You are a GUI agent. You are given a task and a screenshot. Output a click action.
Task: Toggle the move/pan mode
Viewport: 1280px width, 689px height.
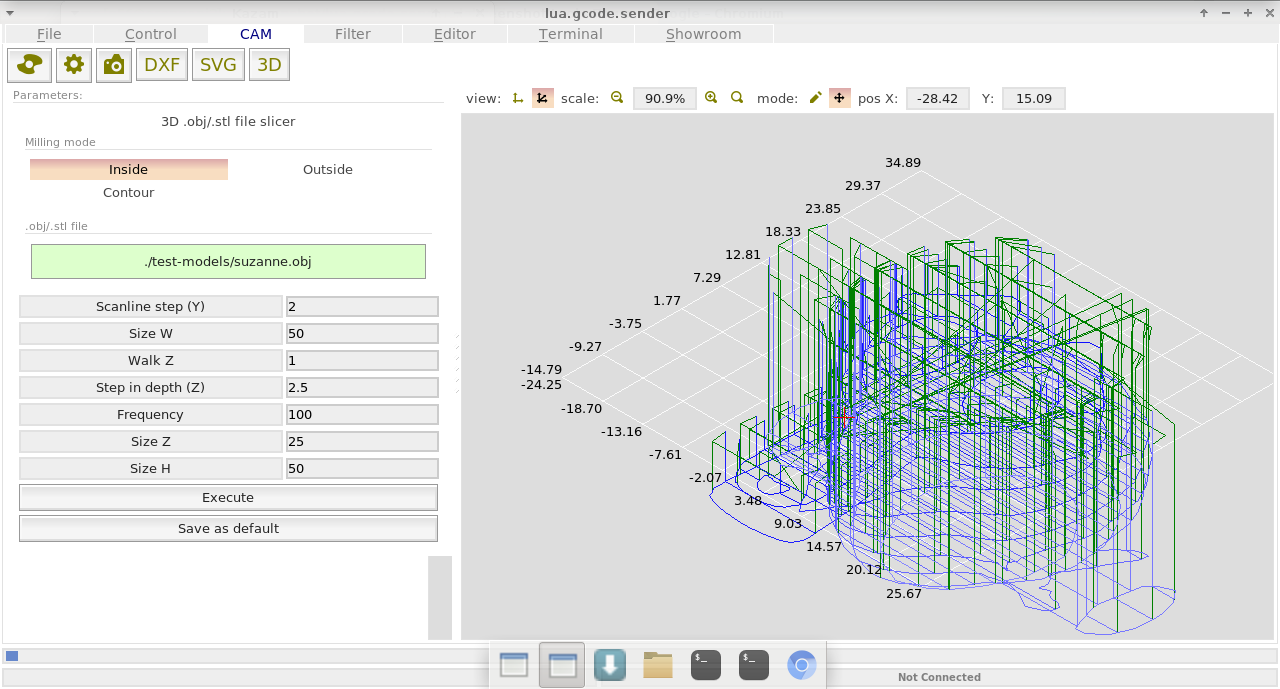click(839, 98)
